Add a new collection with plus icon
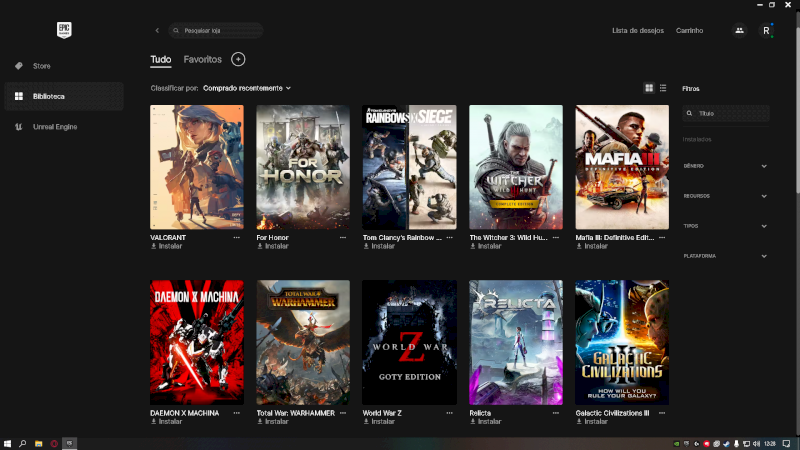 (x=238, y=59)
